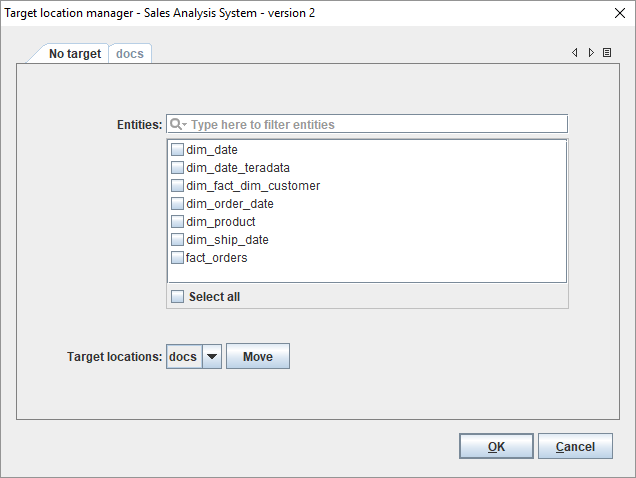Viewport: 636px width, 478px height.
Task: Check the dim_product entity
Action: (177, 222)
